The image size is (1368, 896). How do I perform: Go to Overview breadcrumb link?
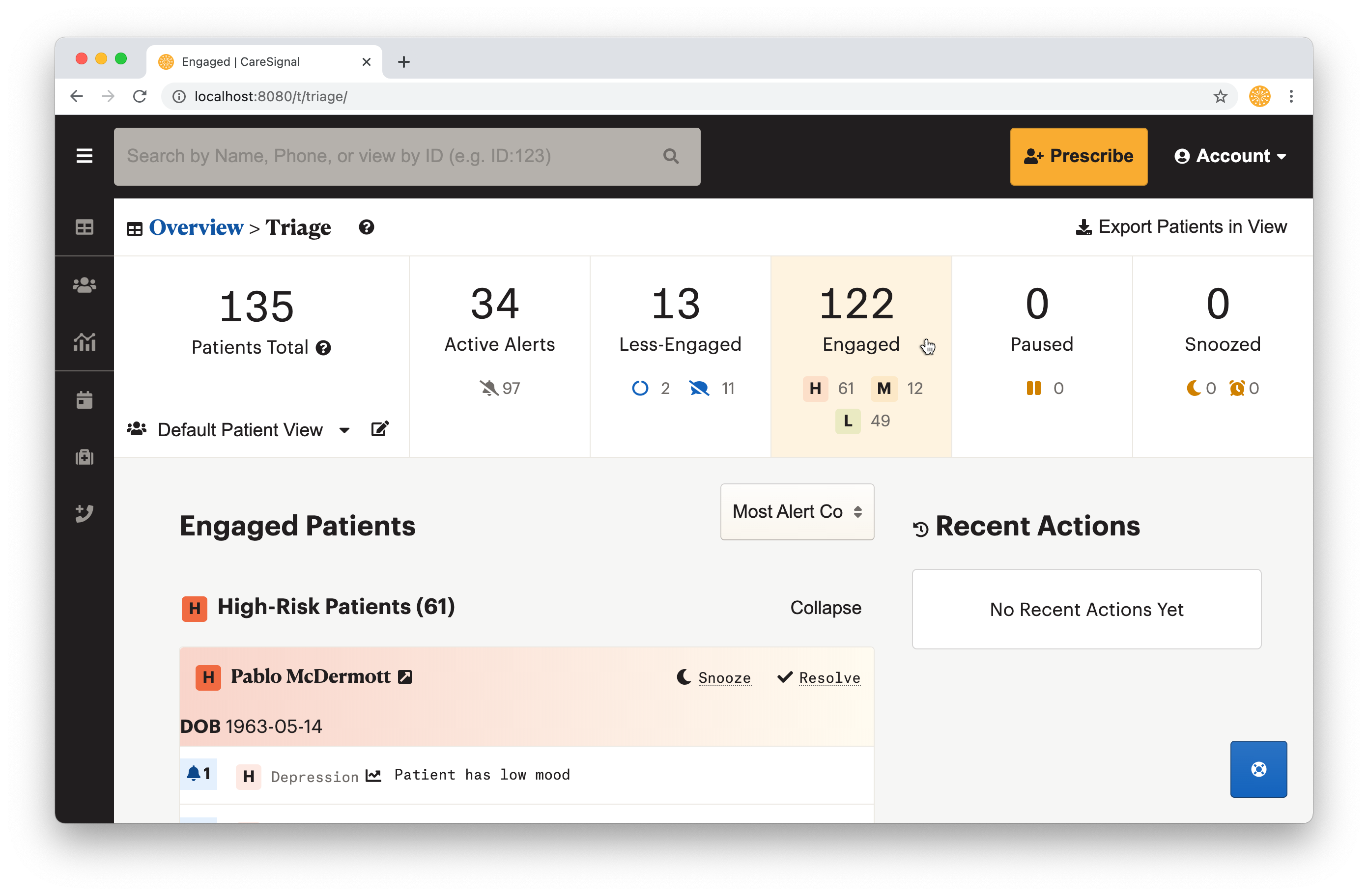click(196, 227)
